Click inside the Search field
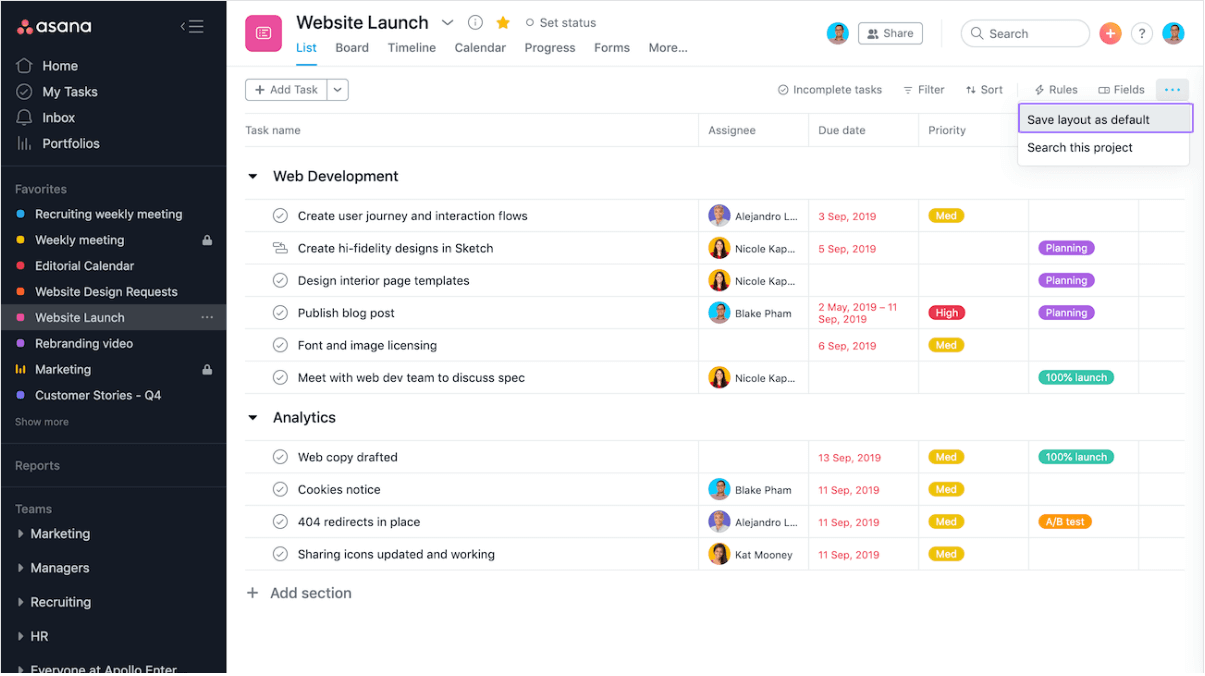The width and height of the screenshot is (1205, 676). [1025, 33]
